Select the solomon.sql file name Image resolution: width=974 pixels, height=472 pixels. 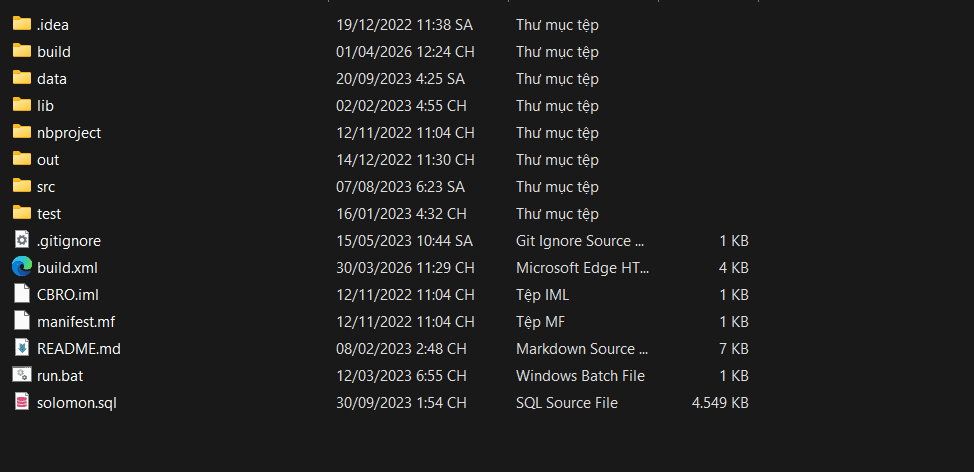click(x=77, y=403)
